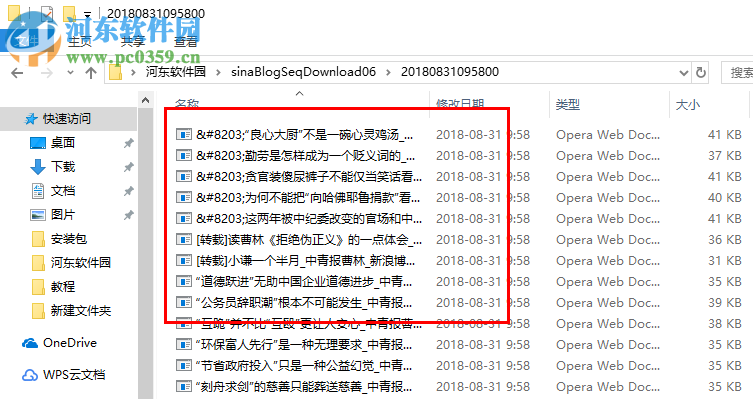Click the search box field

[x=738, y=73]
